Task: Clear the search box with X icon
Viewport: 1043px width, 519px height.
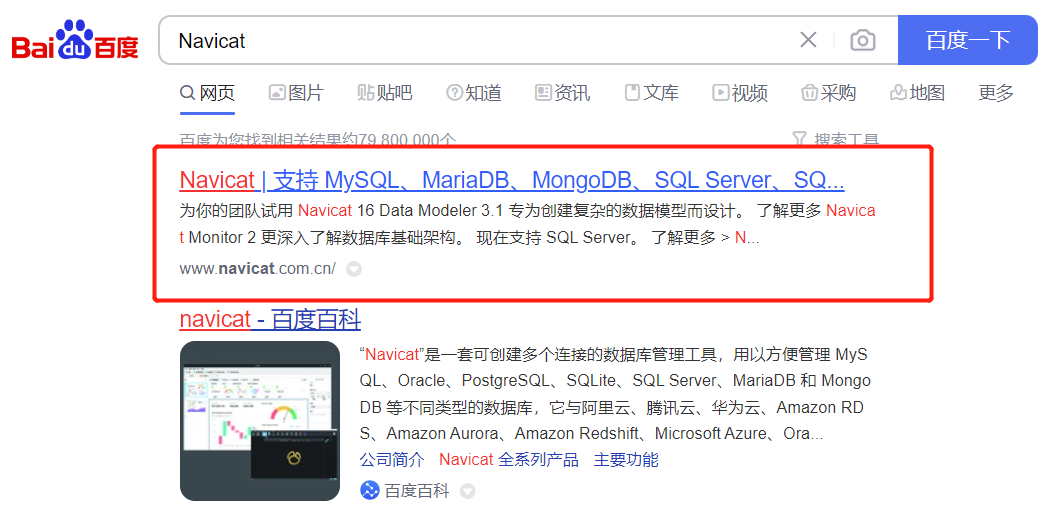Action: pyautogui.click(x=808, y=40)
